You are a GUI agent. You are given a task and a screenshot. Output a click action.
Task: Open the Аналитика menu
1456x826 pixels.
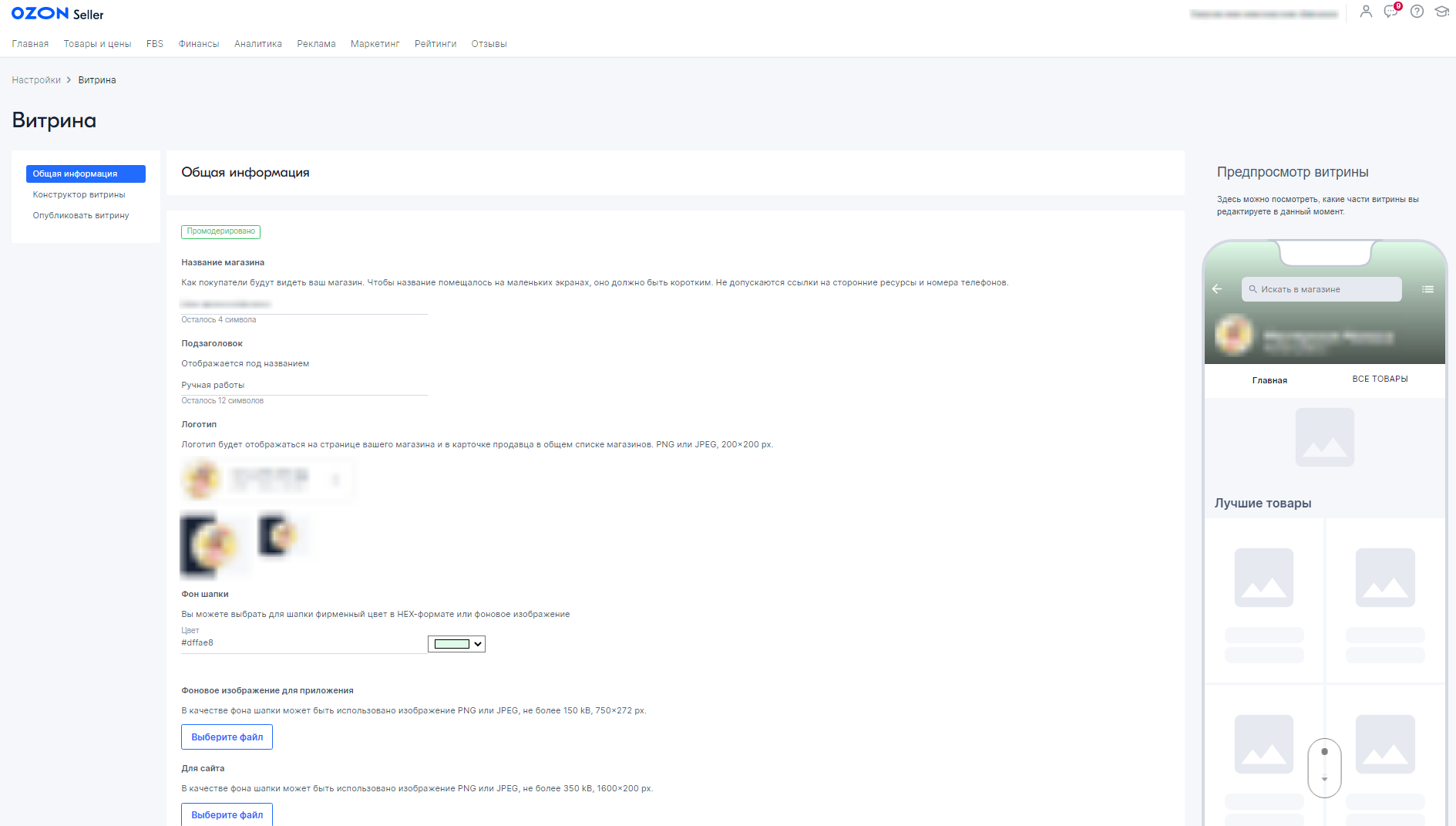[x=258, y=44]
